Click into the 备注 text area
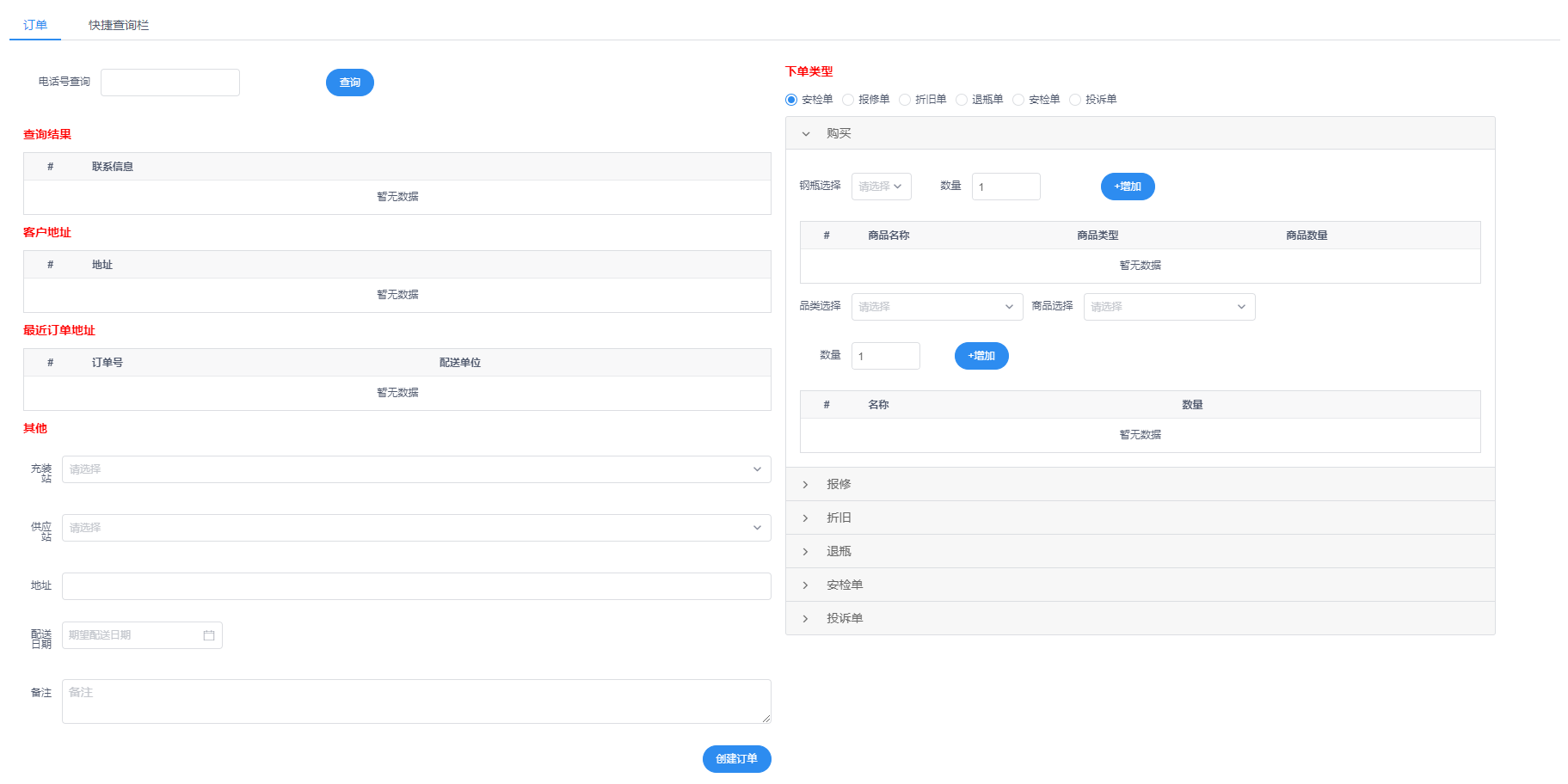The height and width of the screenshot is (784, 1568). [x=416, y=701]
